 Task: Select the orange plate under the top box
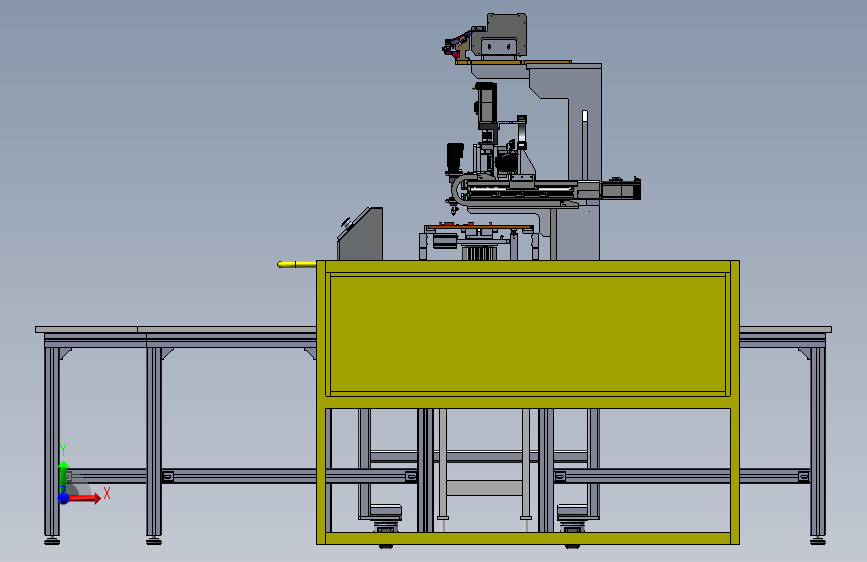[514, 62]
